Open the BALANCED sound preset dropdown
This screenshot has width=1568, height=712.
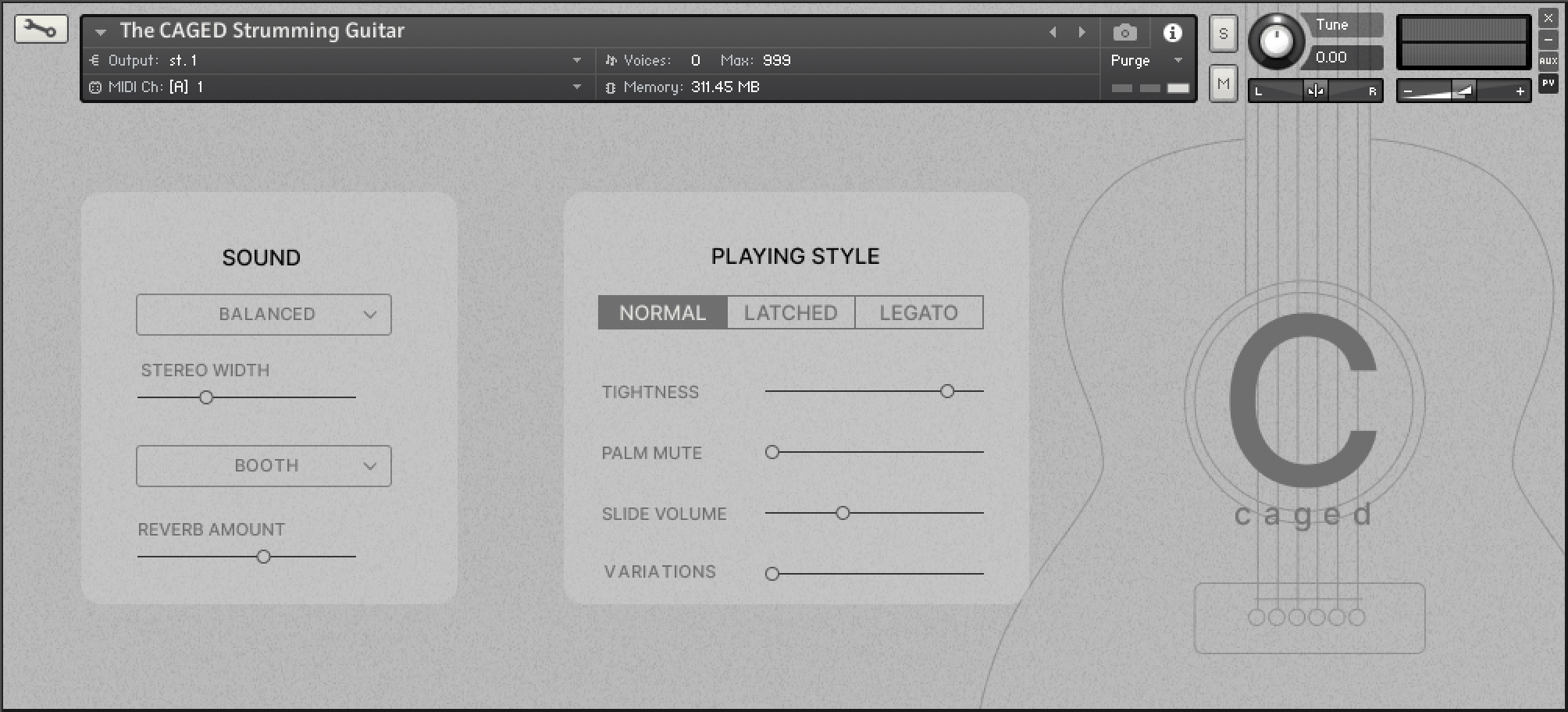tap(264, 315)
